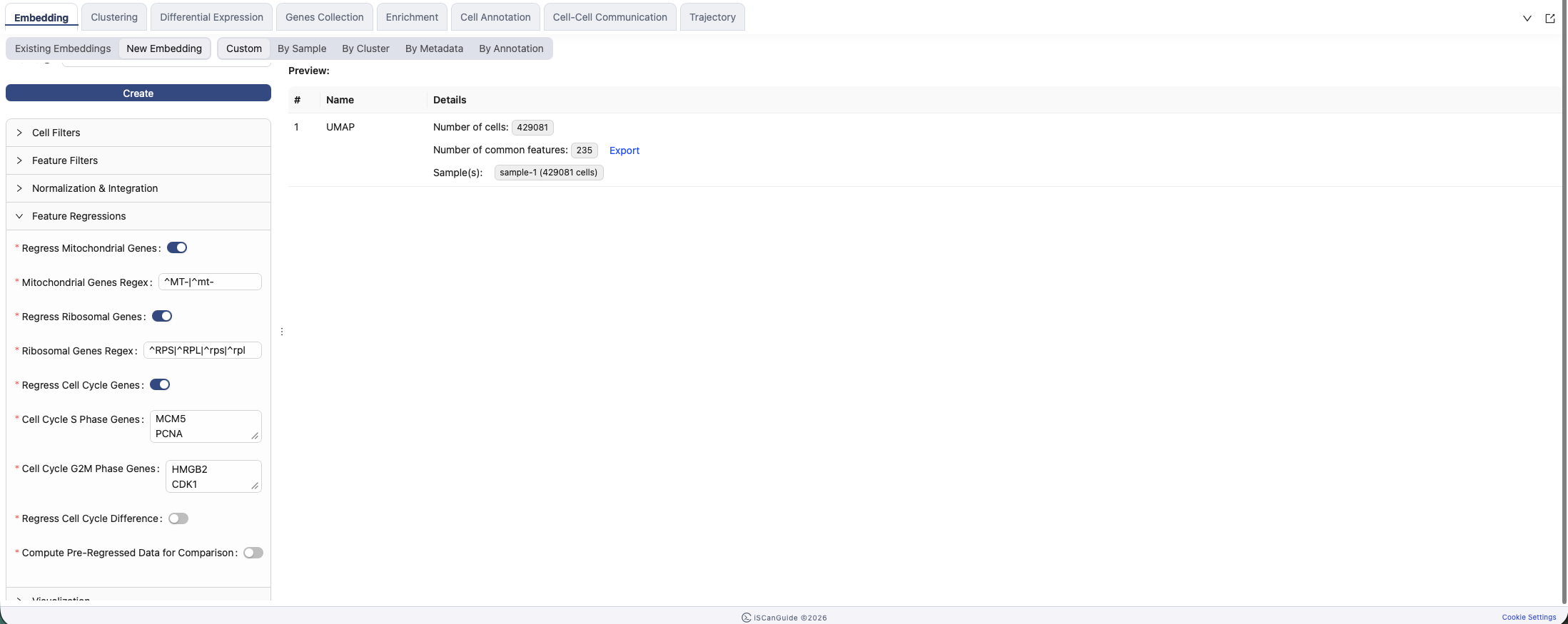Select the Custom embedding mode
1568x624 pixels.
click(244, 48)
